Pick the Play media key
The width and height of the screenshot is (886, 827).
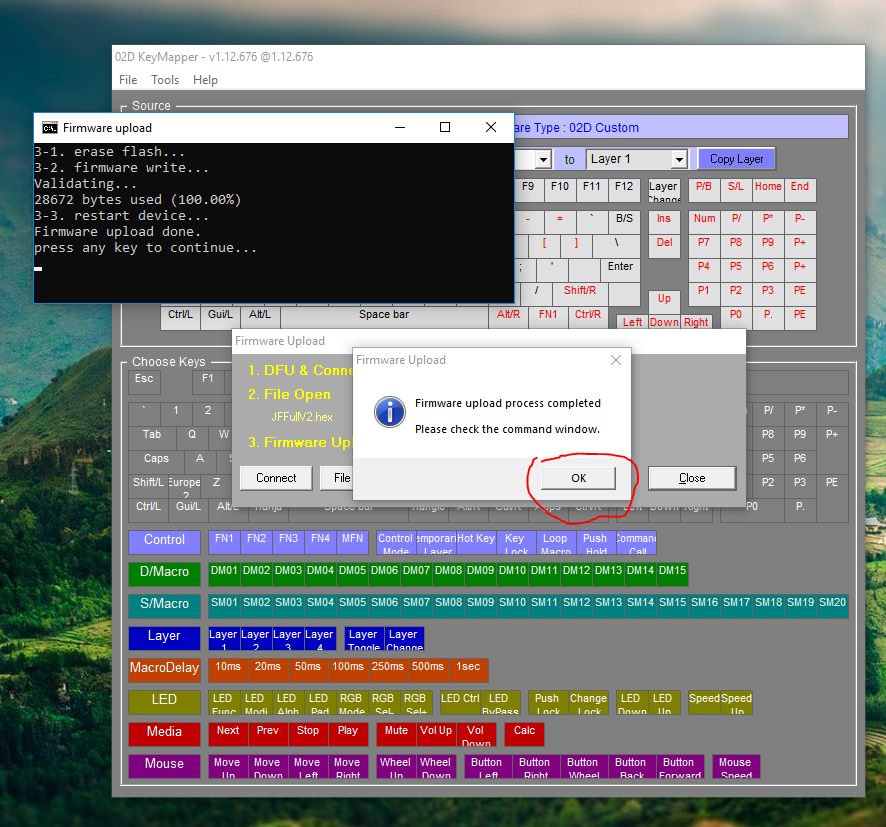coord(347,733)
